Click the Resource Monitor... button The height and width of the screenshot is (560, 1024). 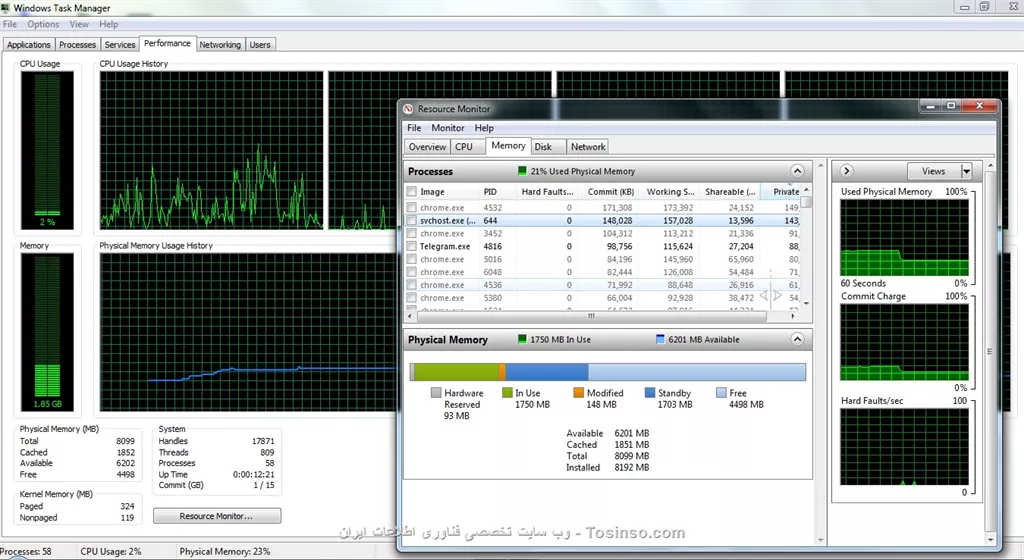(217, 516)
